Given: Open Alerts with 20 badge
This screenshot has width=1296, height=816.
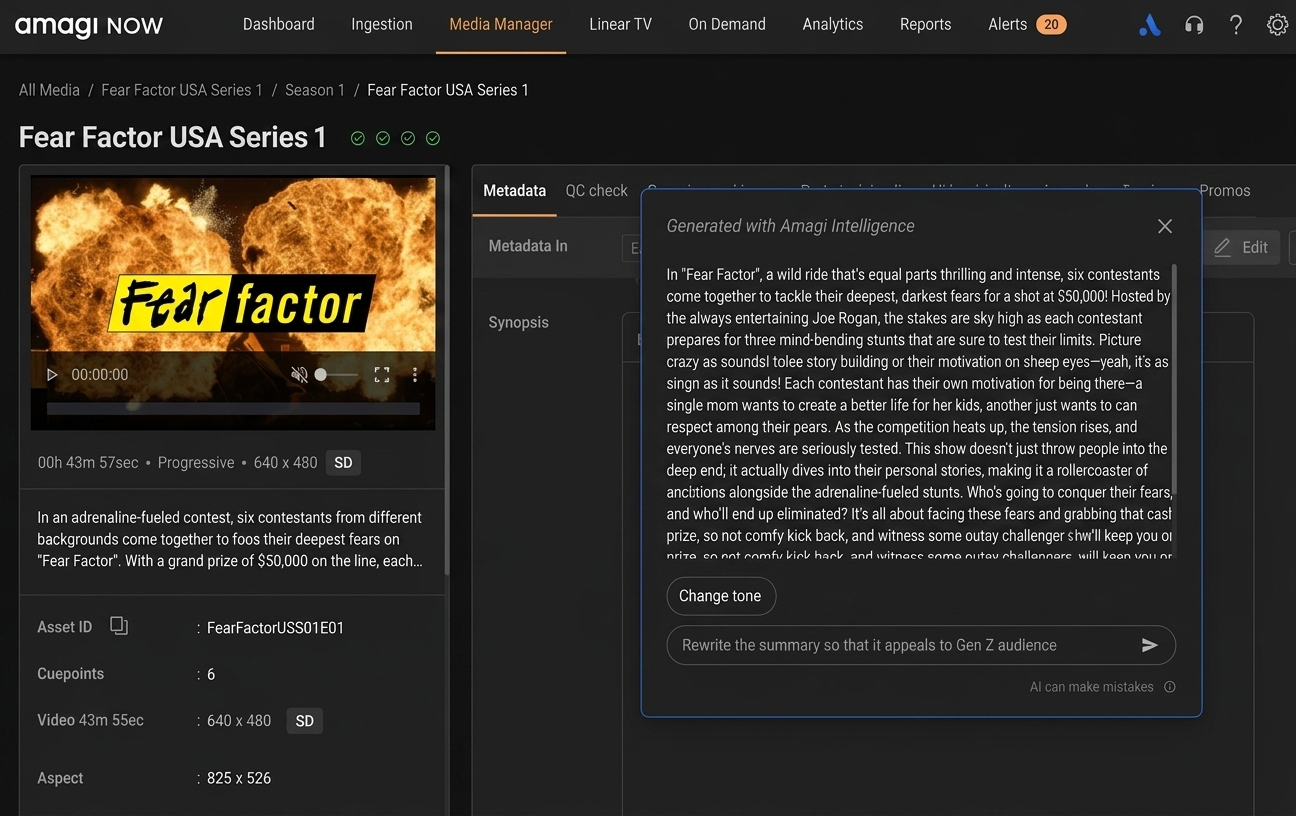Looking at the screenshot, I should click(1027, 25).
